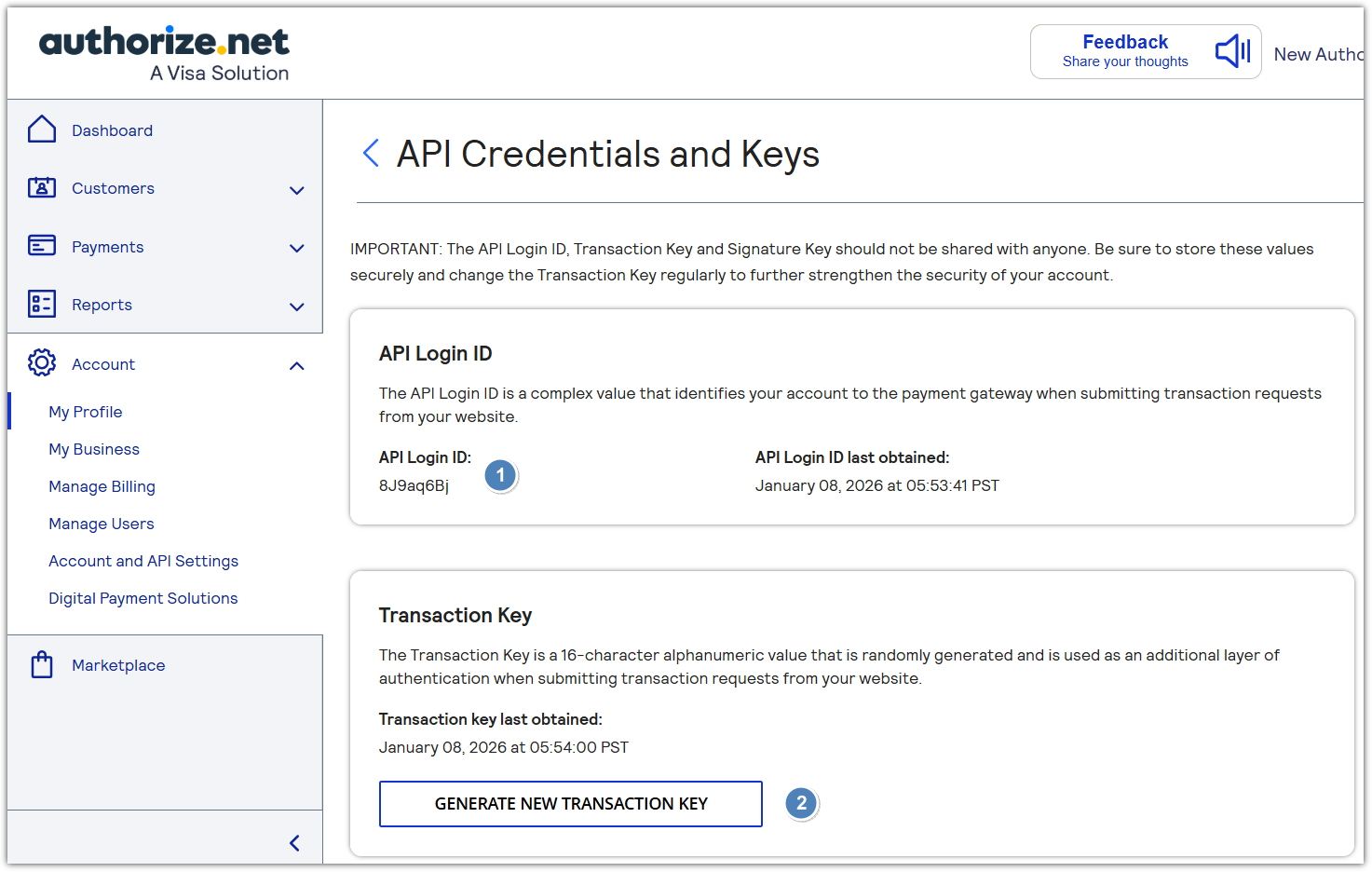
Task: Click the Feedback megaphone icon
Action: point(1232,51)
